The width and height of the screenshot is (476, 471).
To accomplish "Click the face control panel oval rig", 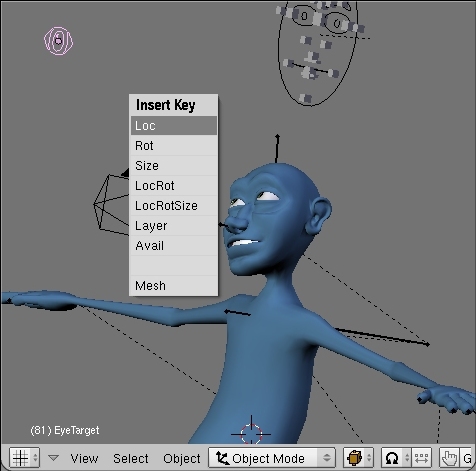I will tap(317, 53).
